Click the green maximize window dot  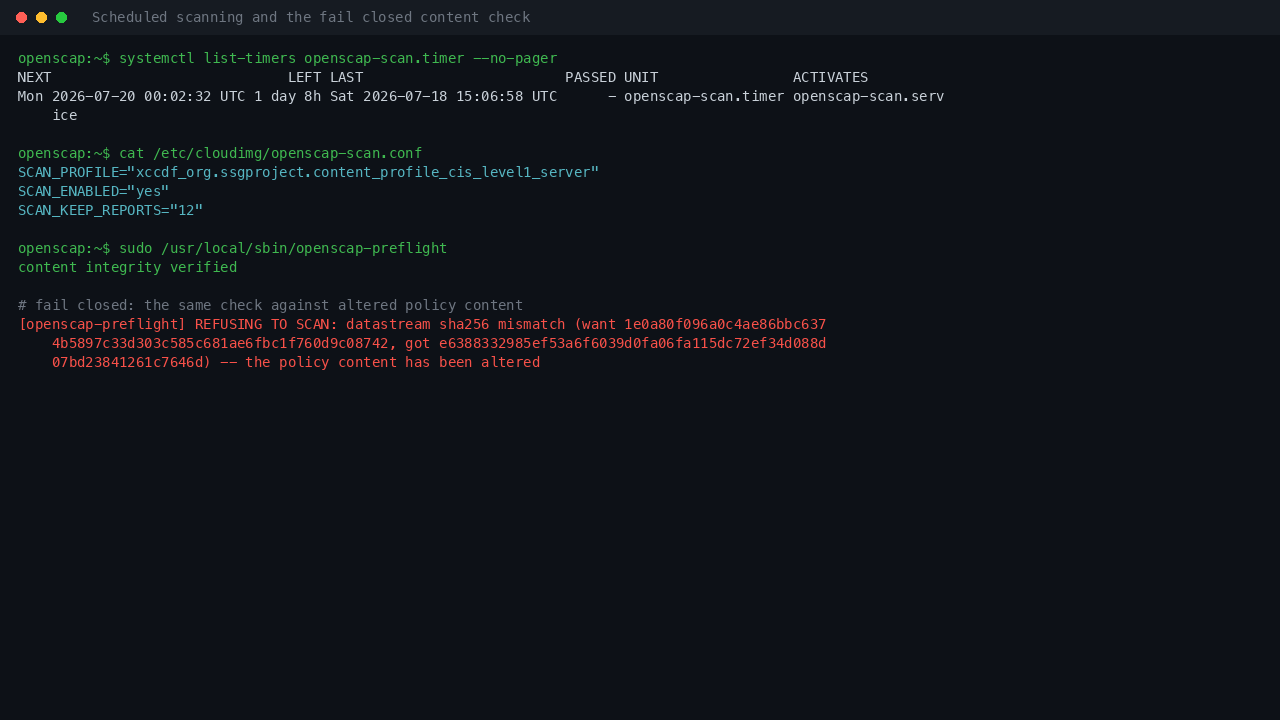tap(61, 17)
